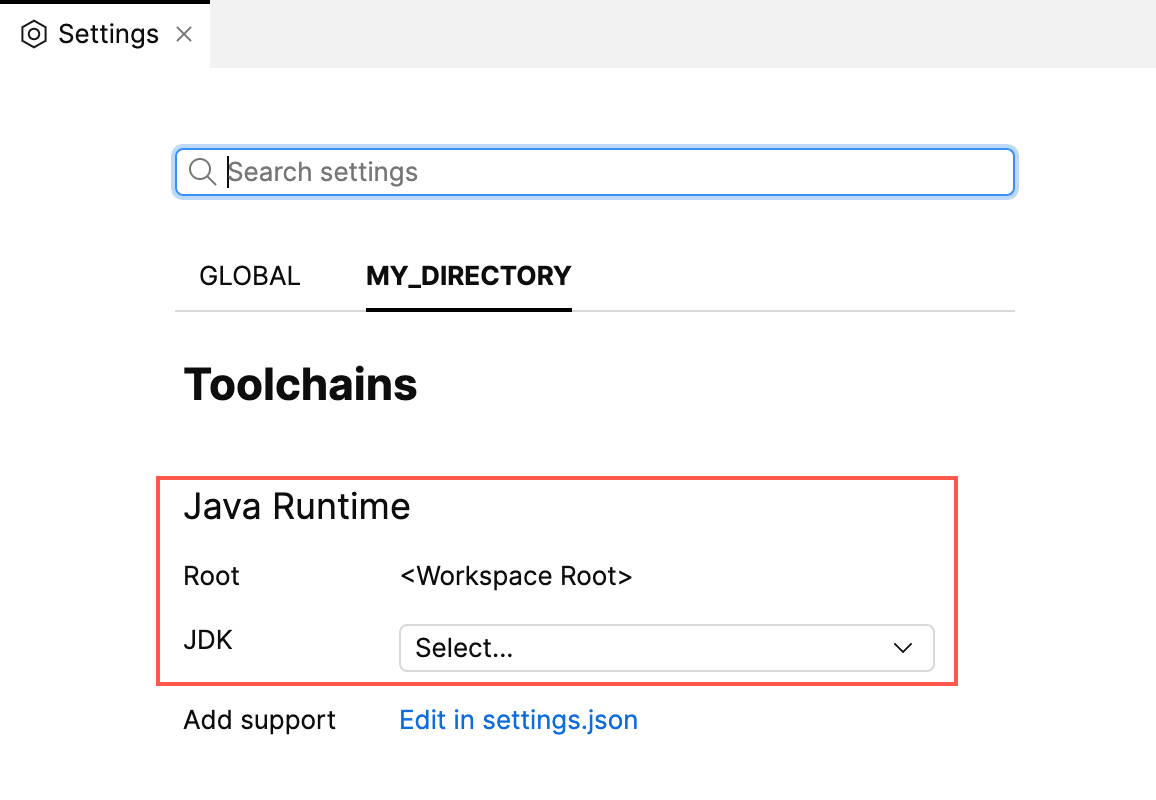Switch to the MY_DIRECTORY settings tab
The width and height of the screenshot is (1156, 800).
[468, 276]
